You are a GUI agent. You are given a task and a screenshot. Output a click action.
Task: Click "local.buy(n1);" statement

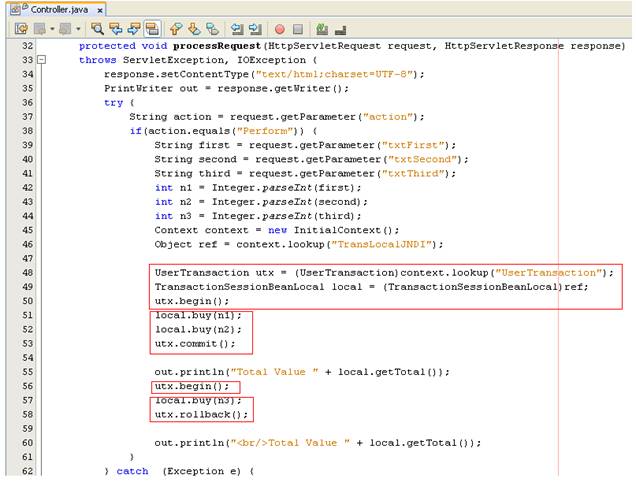pos(198,315)
